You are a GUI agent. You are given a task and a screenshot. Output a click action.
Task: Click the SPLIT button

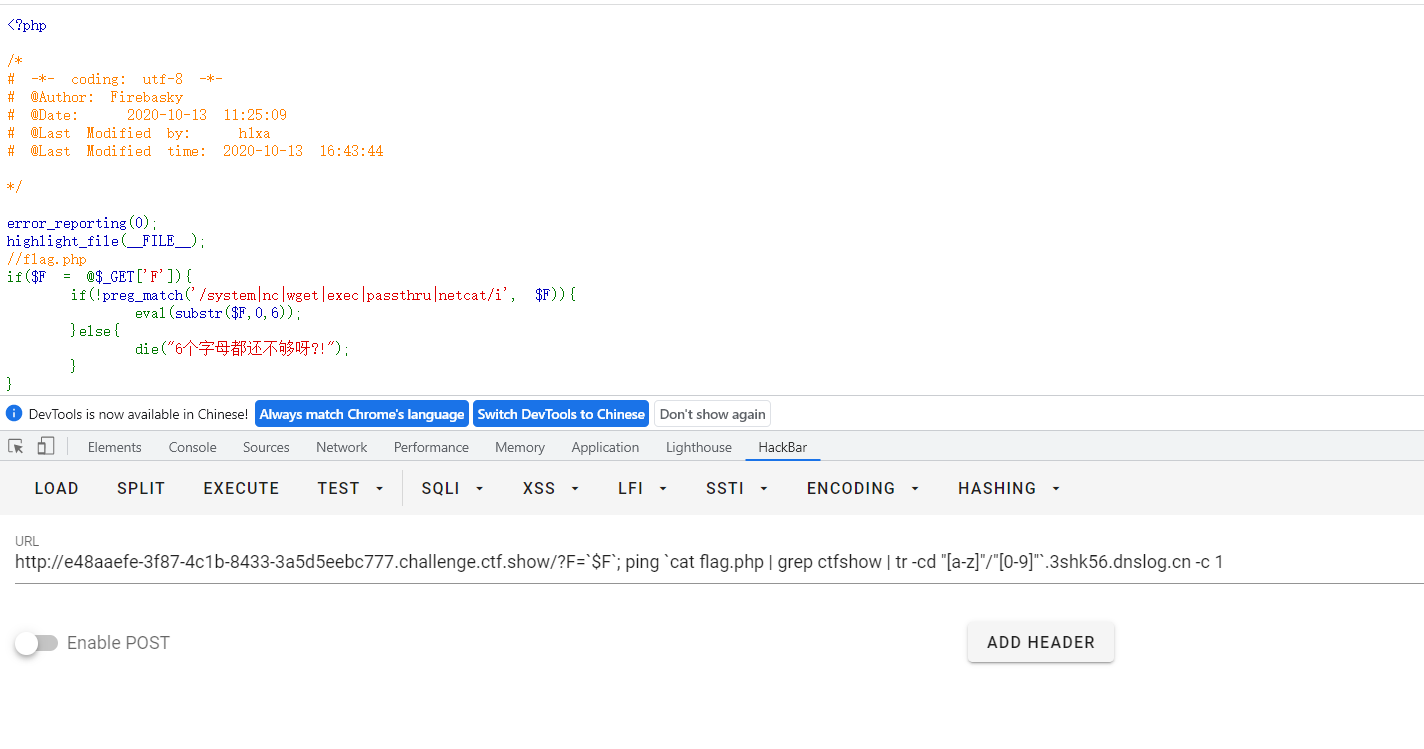[x=141, y=488]
